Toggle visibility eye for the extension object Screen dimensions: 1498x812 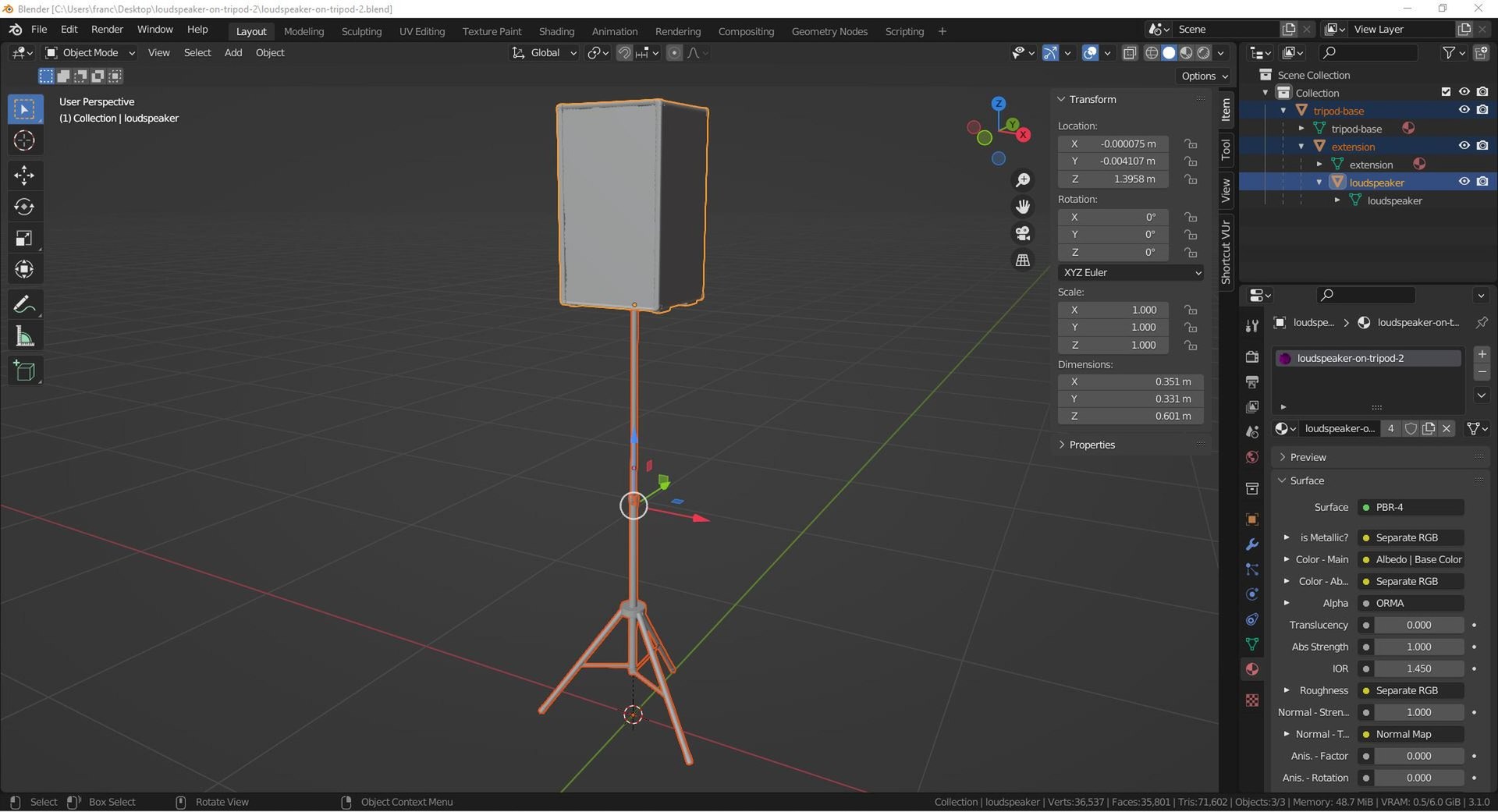point(1464,146)
